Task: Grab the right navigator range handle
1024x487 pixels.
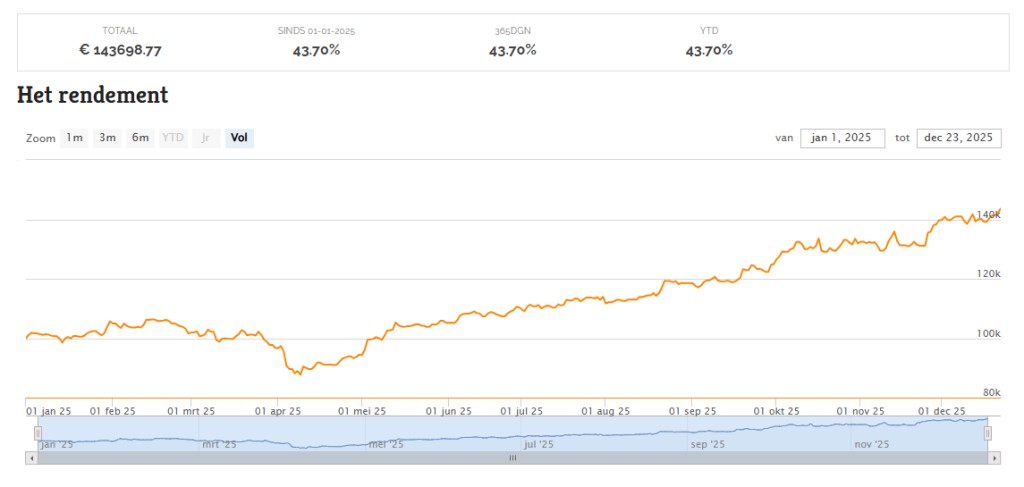Action: [x=987, y=433]
